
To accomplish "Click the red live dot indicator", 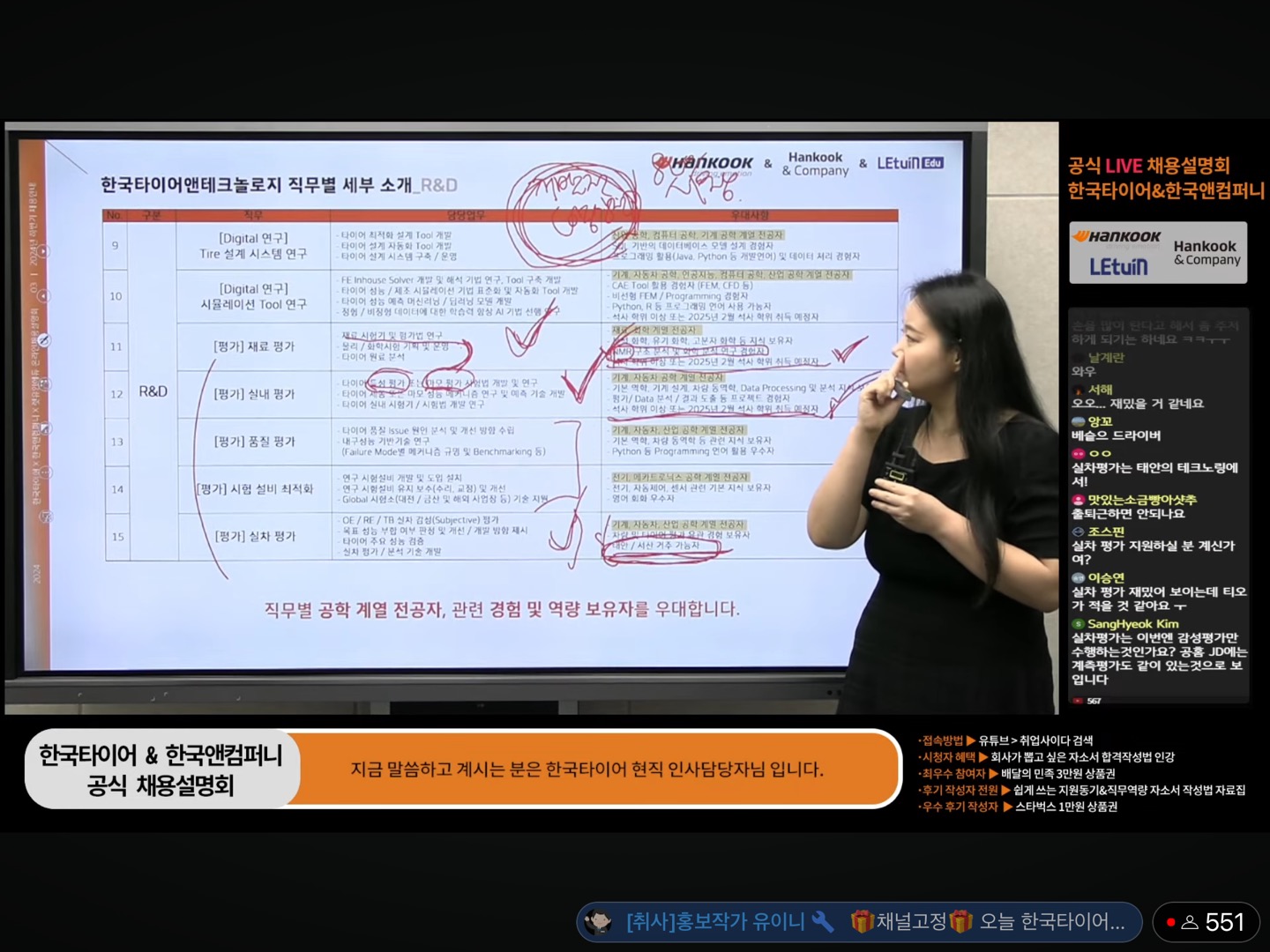I will pos(1170,923).
